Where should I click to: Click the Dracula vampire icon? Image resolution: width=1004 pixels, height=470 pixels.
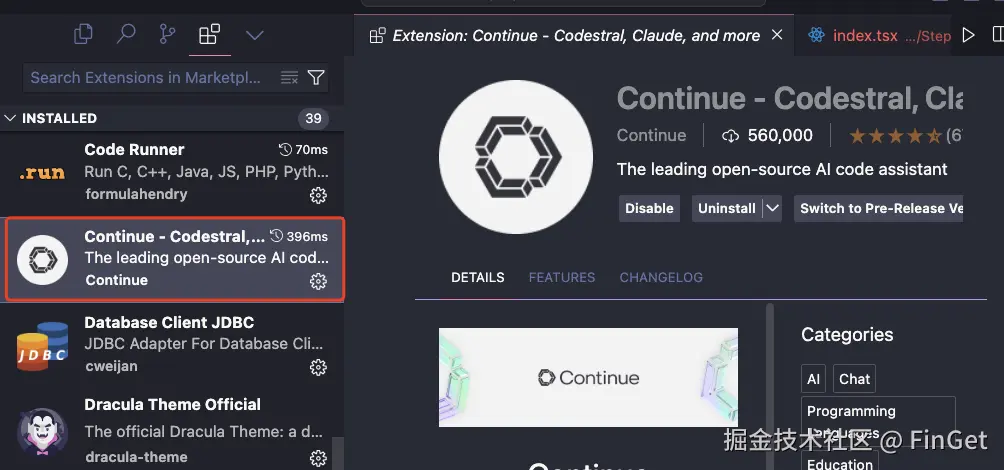[x=42, y=432]
